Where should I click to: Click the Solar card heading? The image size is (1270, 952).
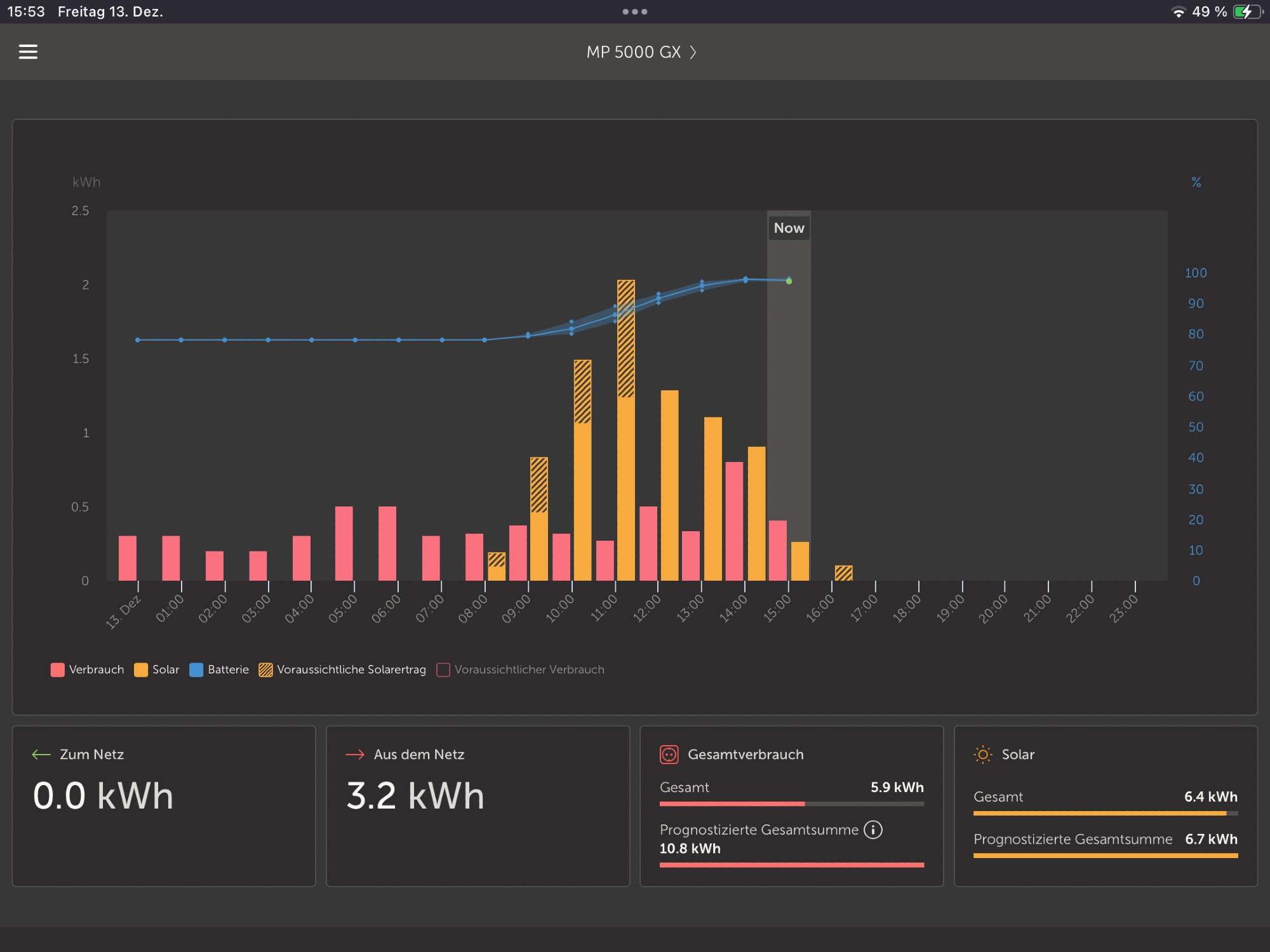click(1018, 754)
